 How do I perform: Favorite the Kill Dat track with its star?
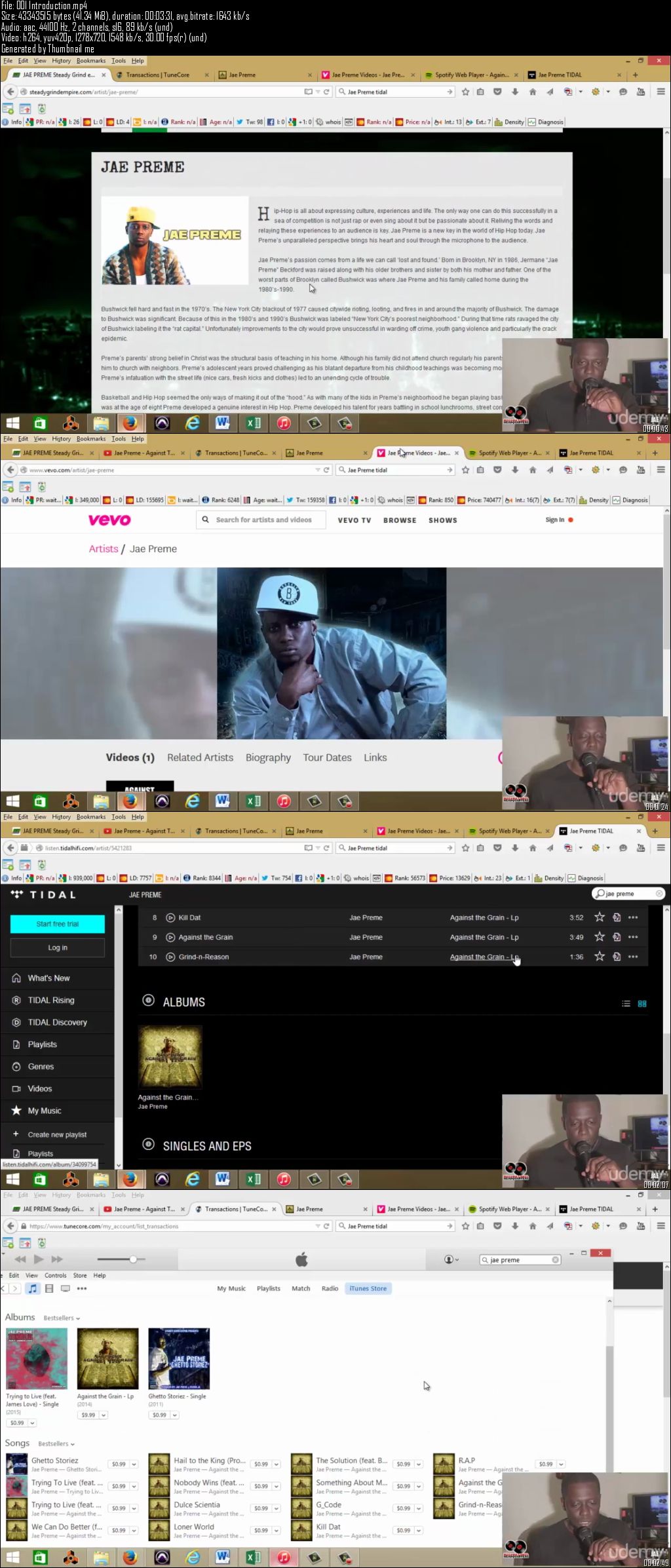[x=599, y=917]
